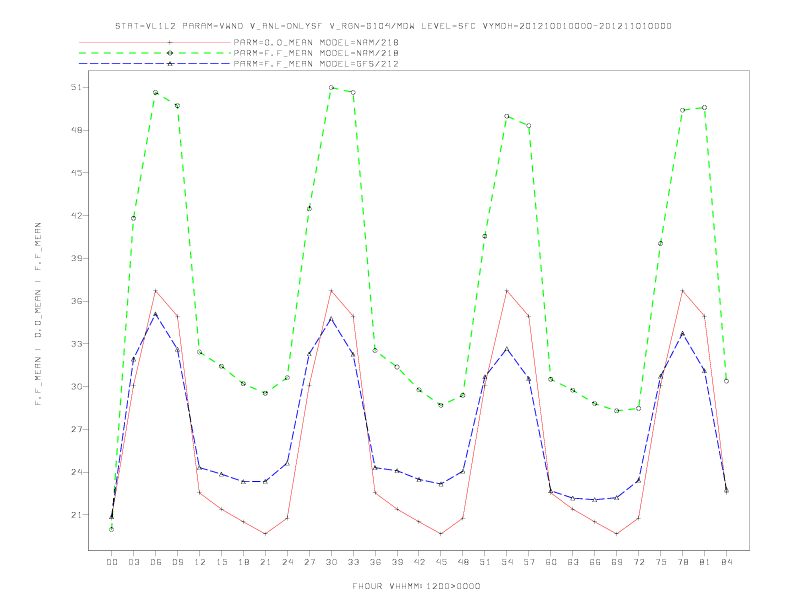Click x-axis forecast hour label 12

coord(200,562)
